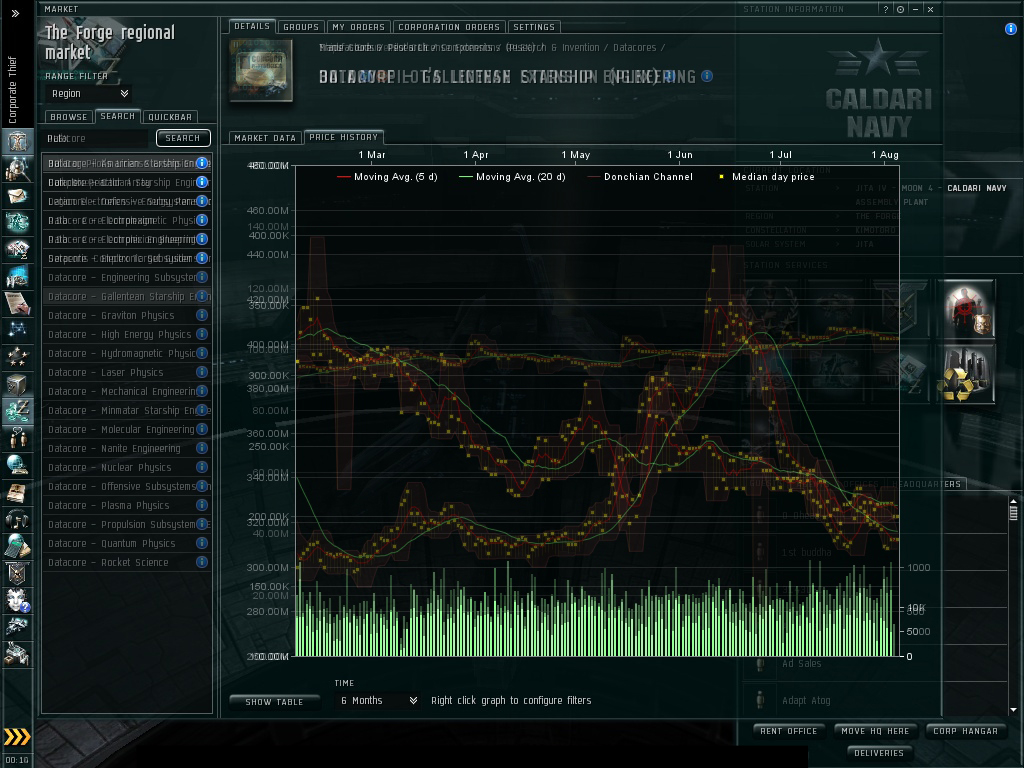
Task: Open the Groups tab
Action: (301, 27)
